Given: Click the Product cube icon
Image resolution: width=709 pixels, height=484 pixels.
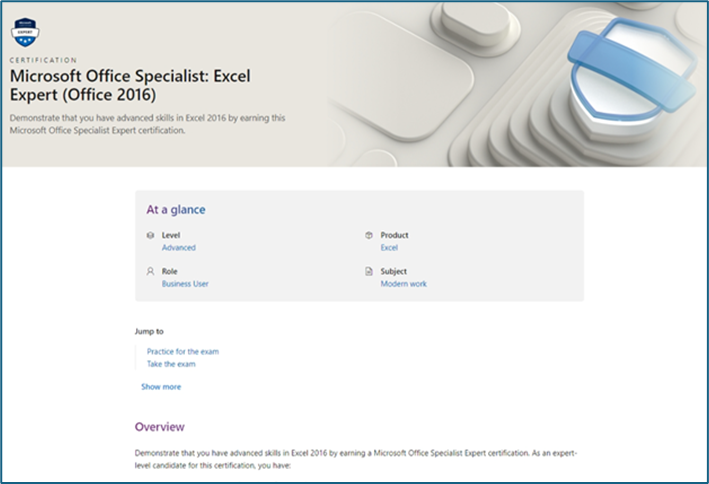Looking at the screenshot, I should tap(369, 235).
